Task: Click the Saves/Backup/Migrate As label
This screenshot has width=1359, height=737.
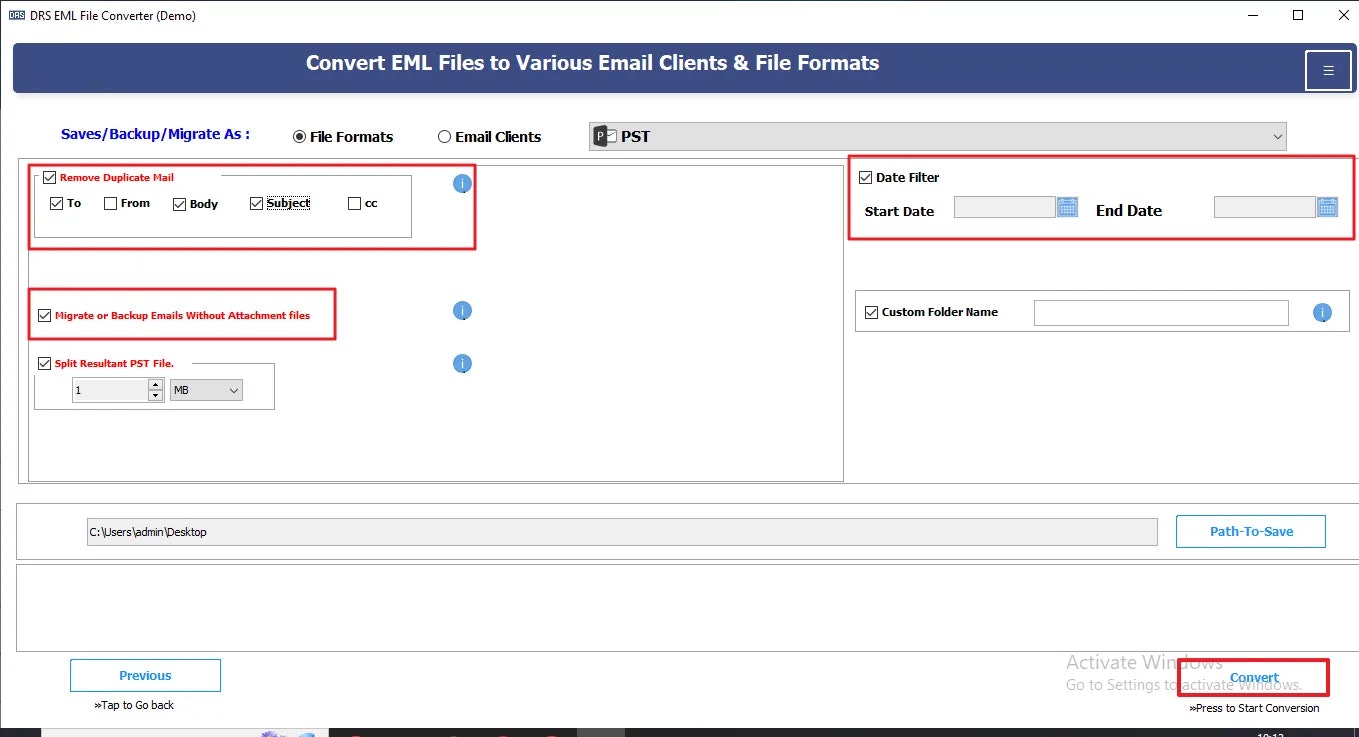Action: pos(155,134)
